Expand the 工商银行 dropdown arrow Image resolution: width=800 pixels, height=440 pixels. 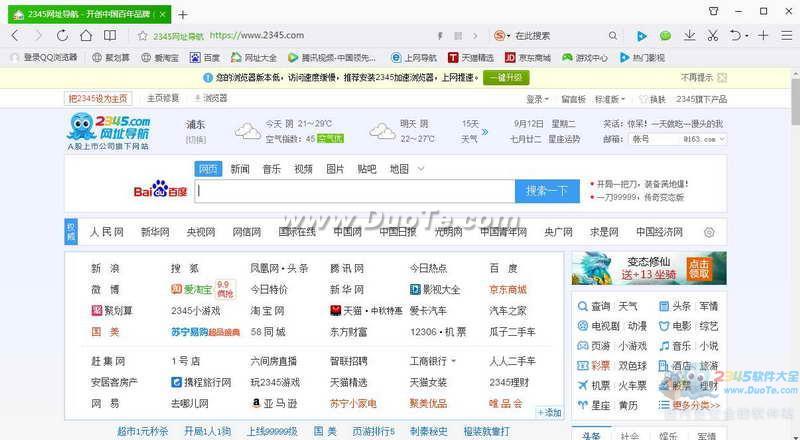pyautogui.click(x=453, y=361)
